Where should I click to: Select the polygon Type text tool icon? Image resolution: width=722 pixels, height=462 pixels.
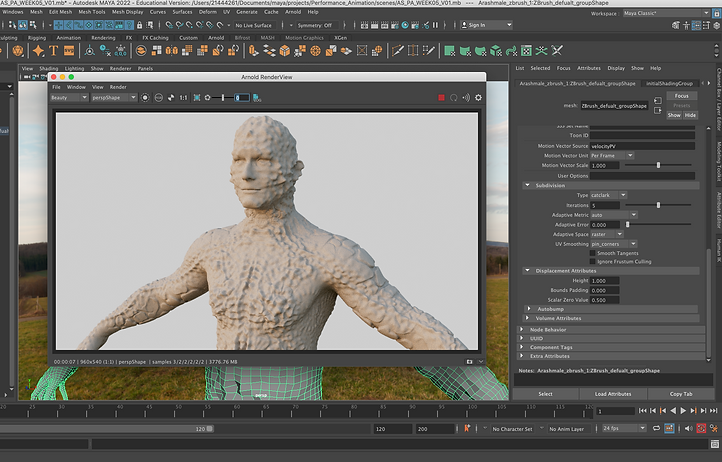point(53,51)
